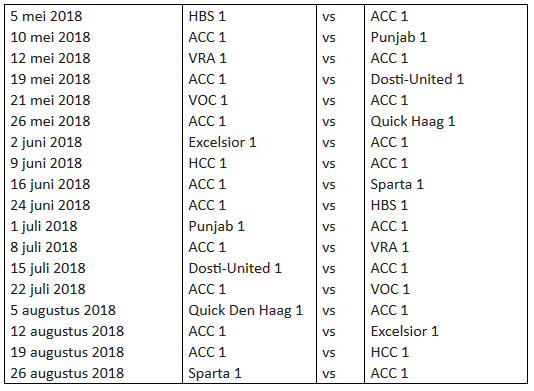Click Quick Haag 1 in the away column

tap(413, 122)
